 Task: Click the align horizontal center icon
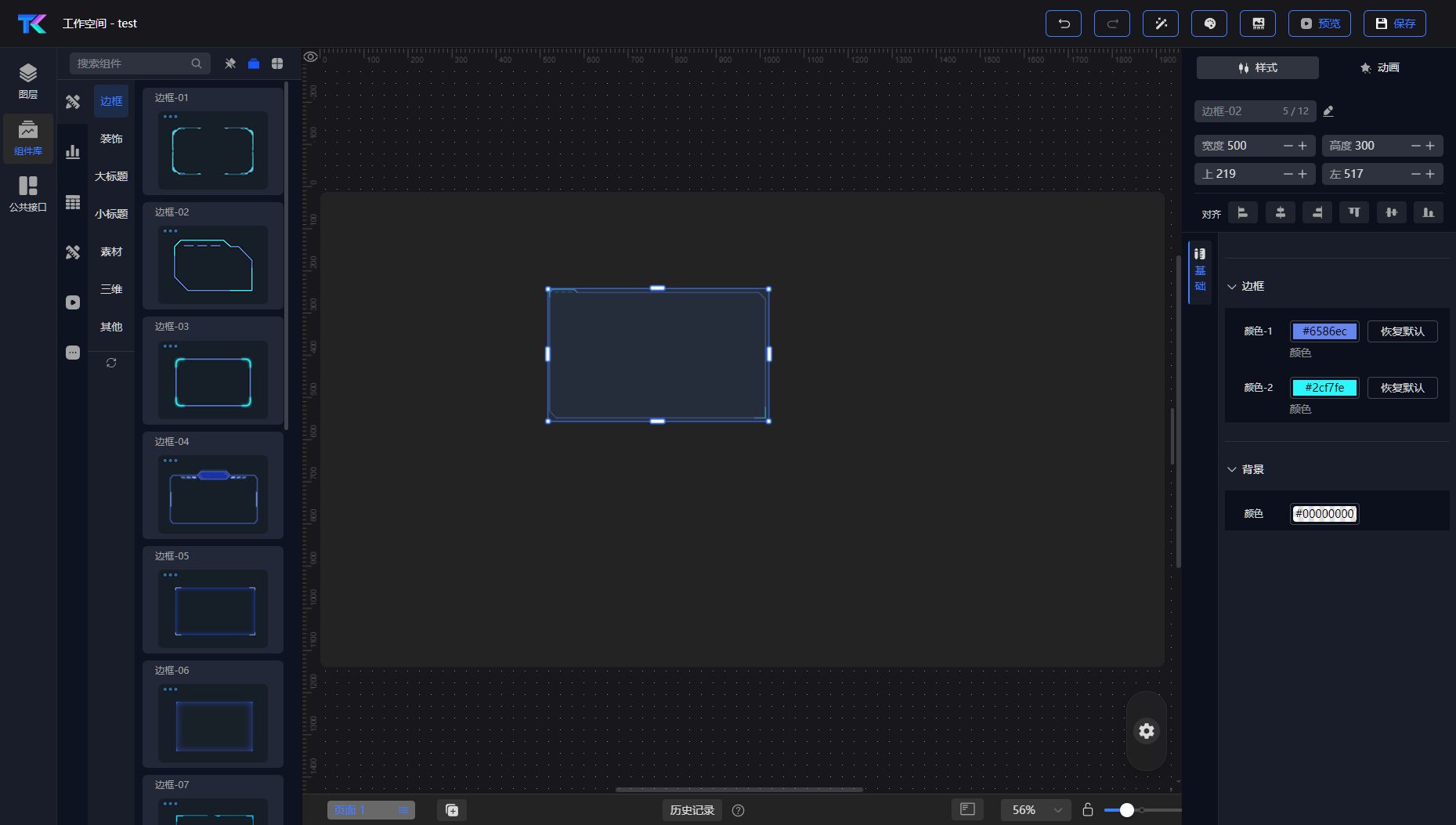(1281, 212)
